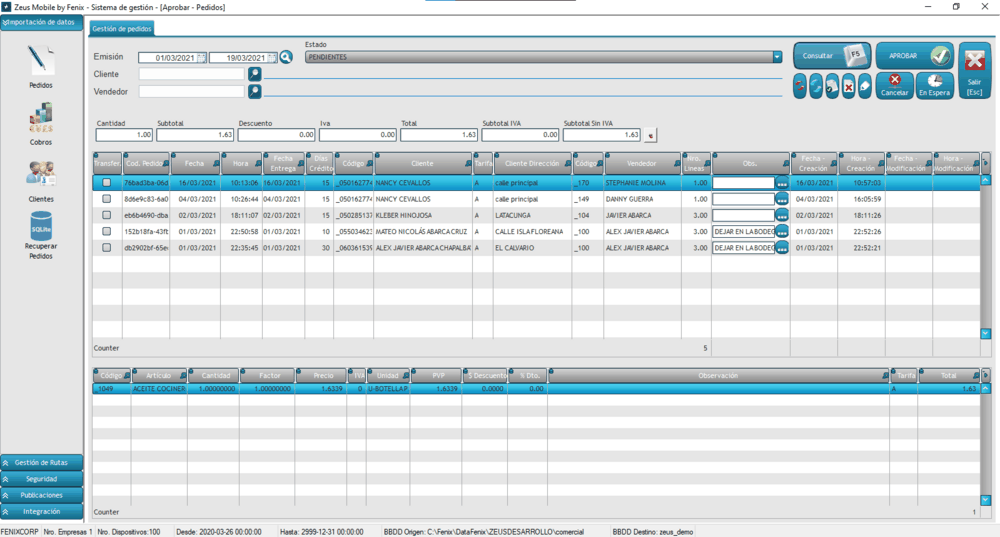This screenshot has height=537, width=1000.
Task: Click the Salir [Esc] button
Action: pos(974,71)
